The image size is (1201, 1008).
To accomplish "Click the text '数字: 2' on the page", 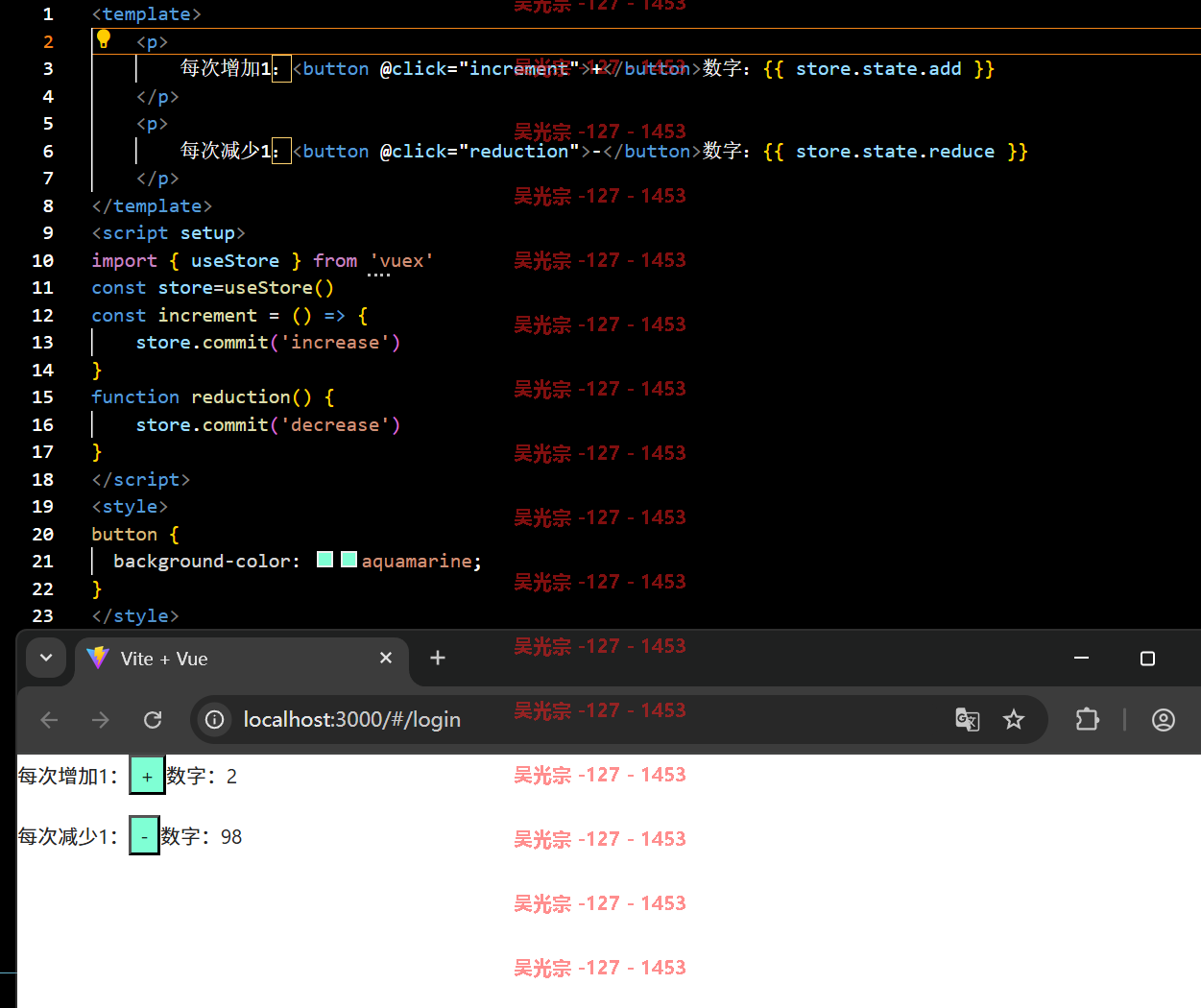I will tap(202, 776).
